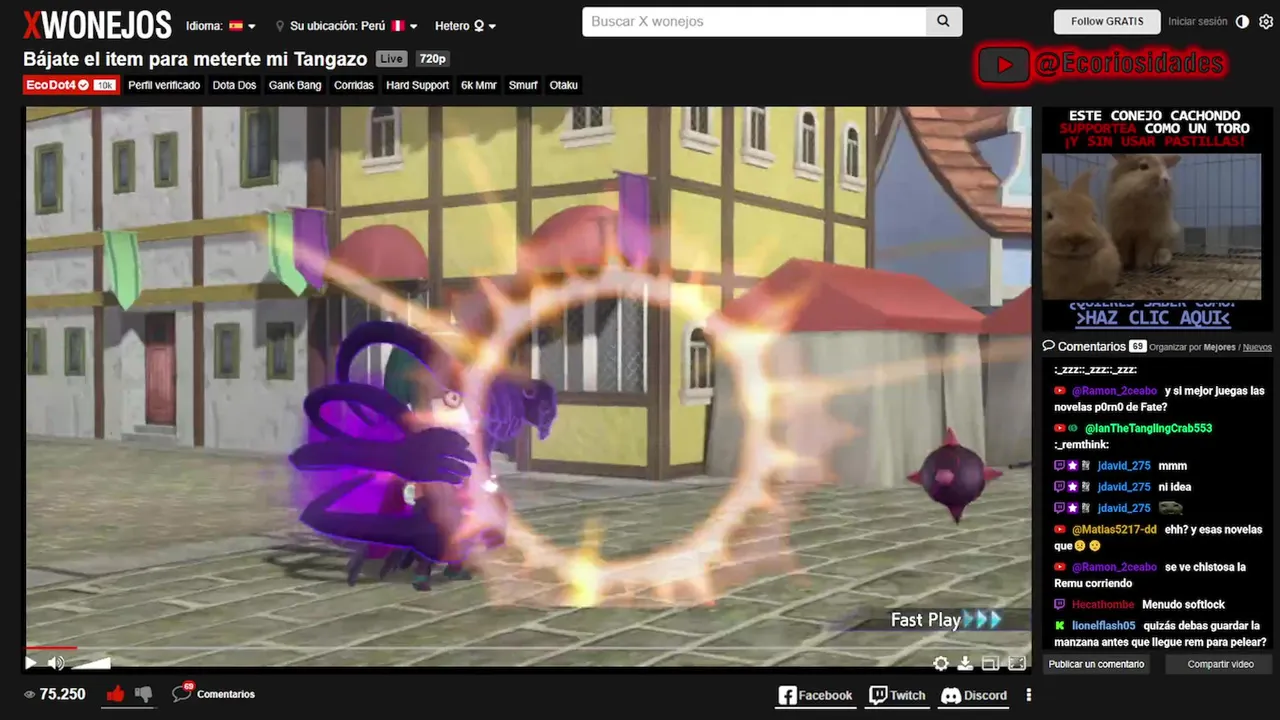Click the Comentarios panel header icon
Viewport: 1280px width, 720px height.
click(x=1048, y=346)
